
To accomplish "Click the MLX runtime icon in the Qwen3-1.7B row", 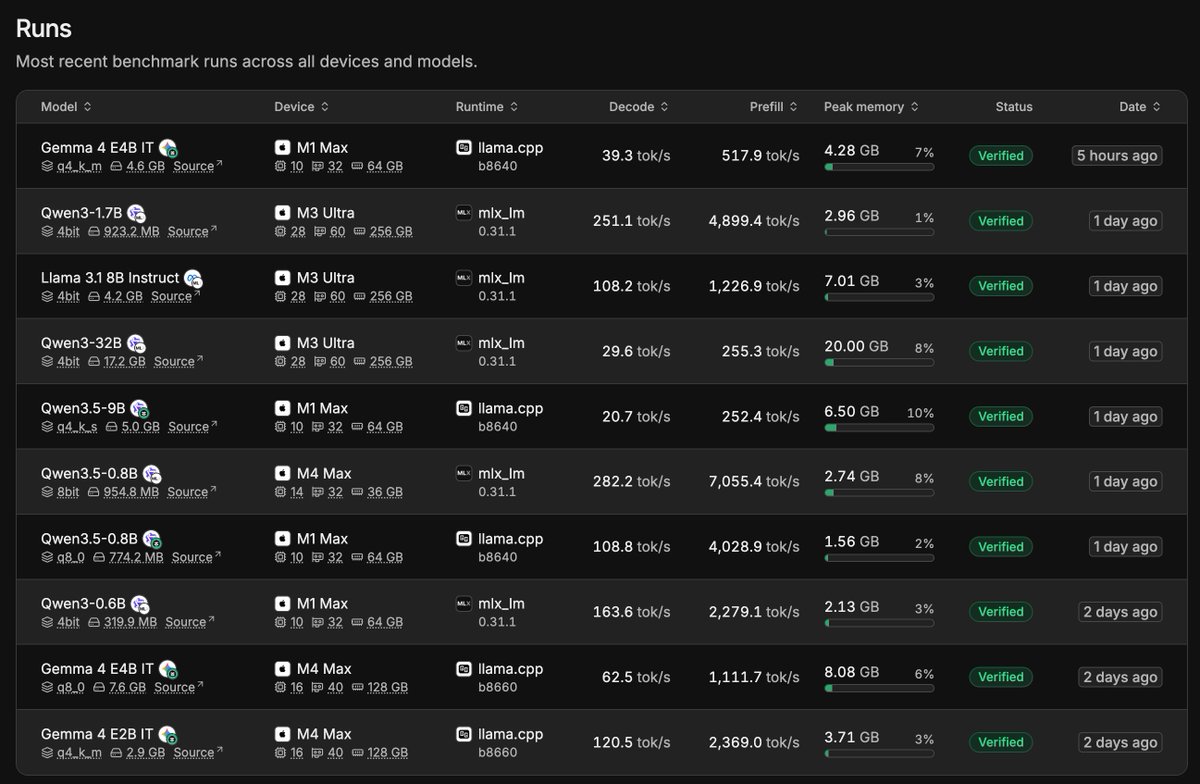I will pyautogui.click(x=464, y=213).
